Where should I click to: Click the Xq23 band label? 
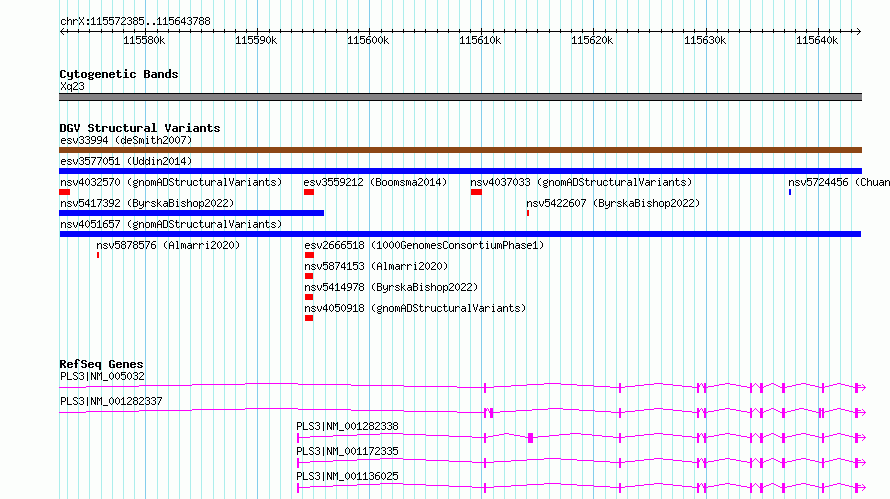tap(72, 86)
